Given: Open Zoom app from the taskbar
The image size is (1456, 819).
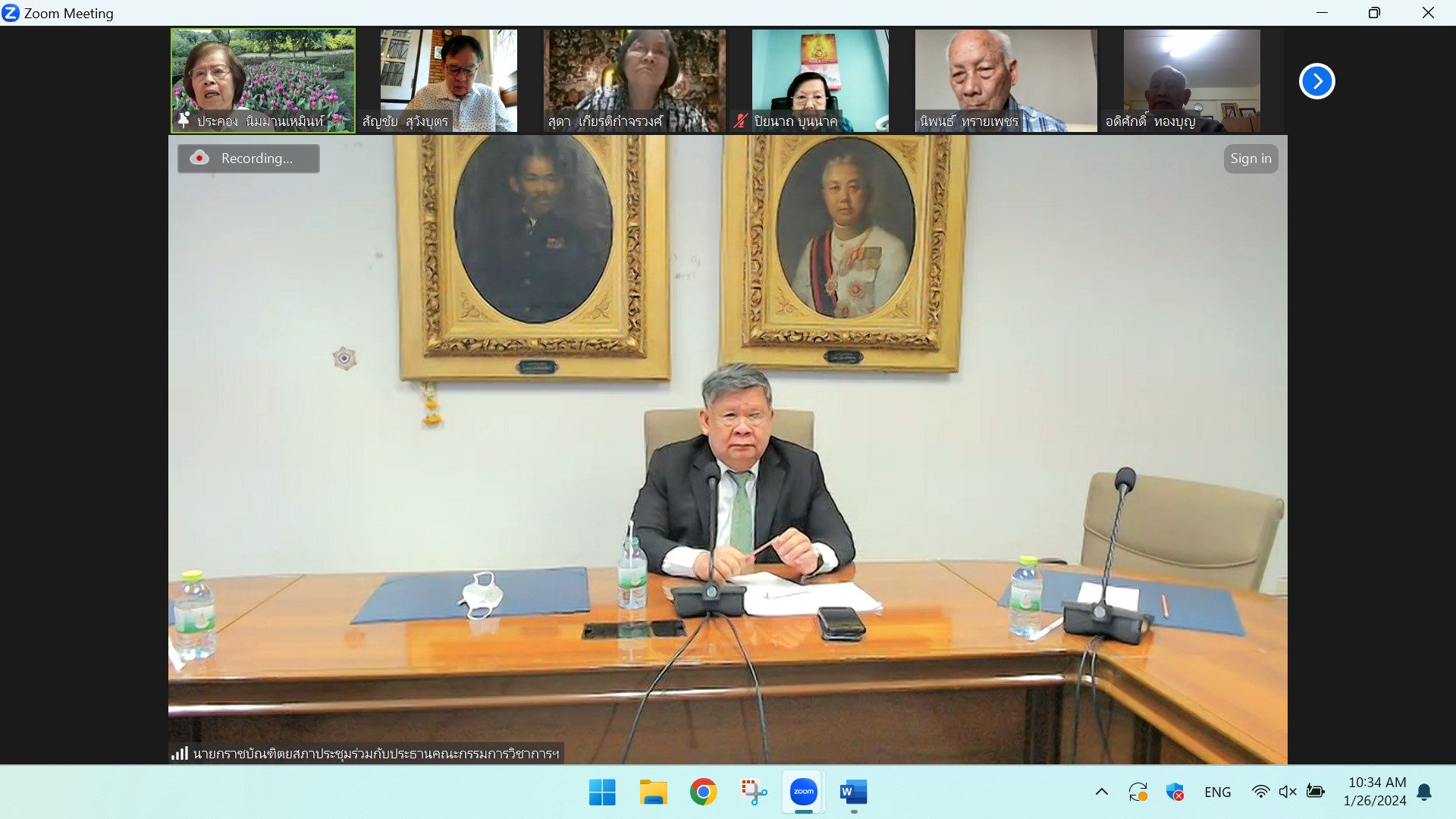Looking at the screenshot, I should [803, 792].
